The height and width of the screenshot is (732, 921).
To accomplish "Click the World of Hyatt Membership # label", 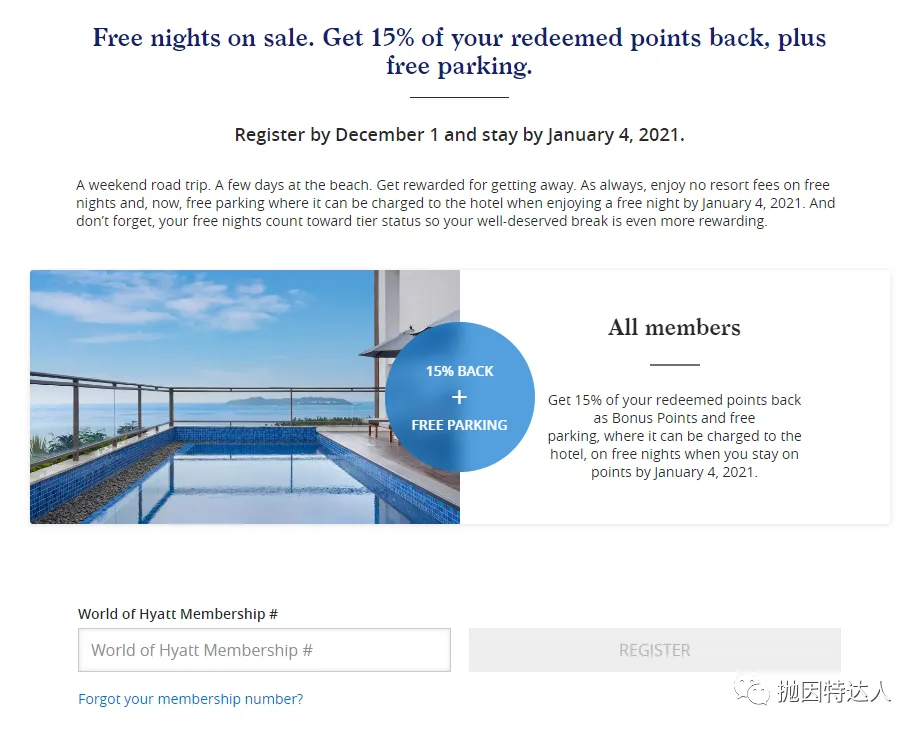I will coord(178,614).
